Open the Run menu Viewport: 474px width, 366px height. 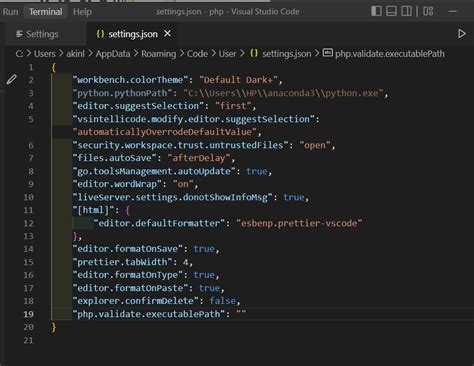pyautogui.click(x=10, y=12)
